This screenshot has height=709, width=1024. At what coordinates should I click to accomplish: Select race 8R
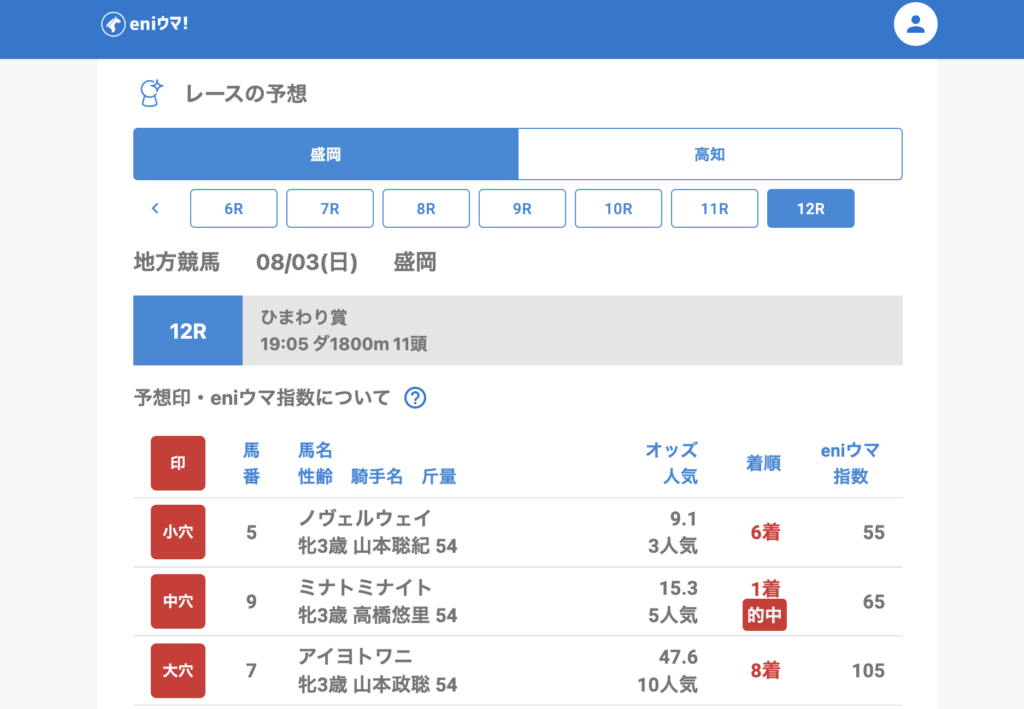pos(426,209)
